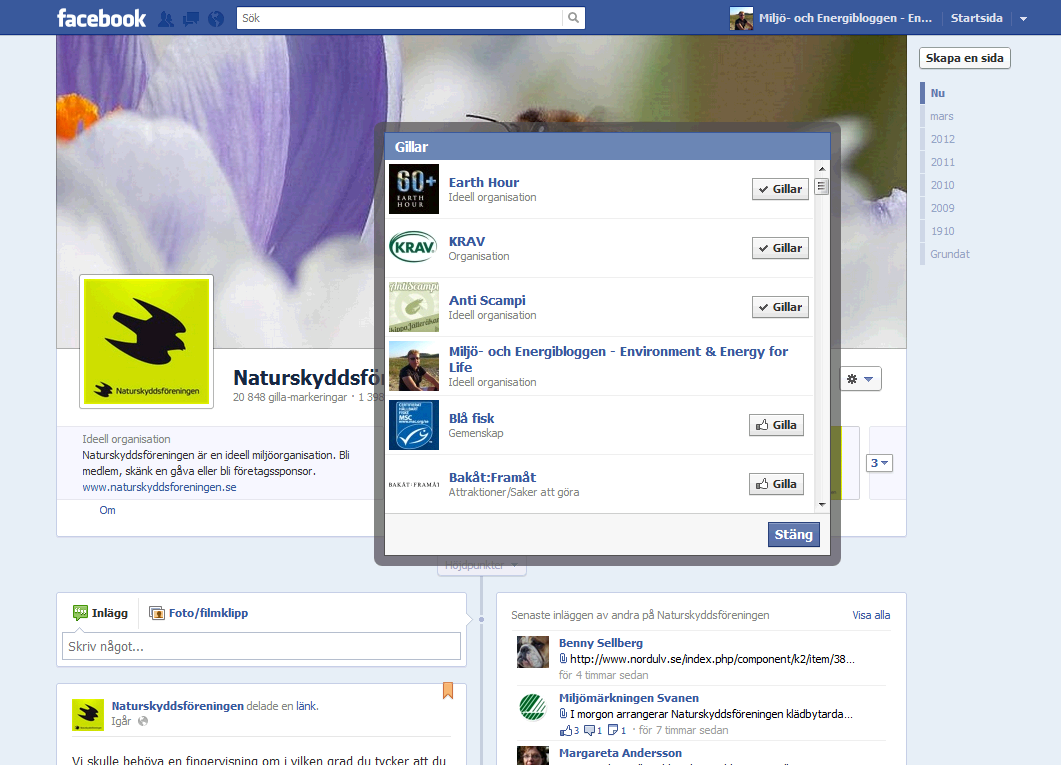This screenshot has width=1061, height=767.
Task: Click the thumbs-up icon on Svanen's post
Action: (x=566, y=730)
